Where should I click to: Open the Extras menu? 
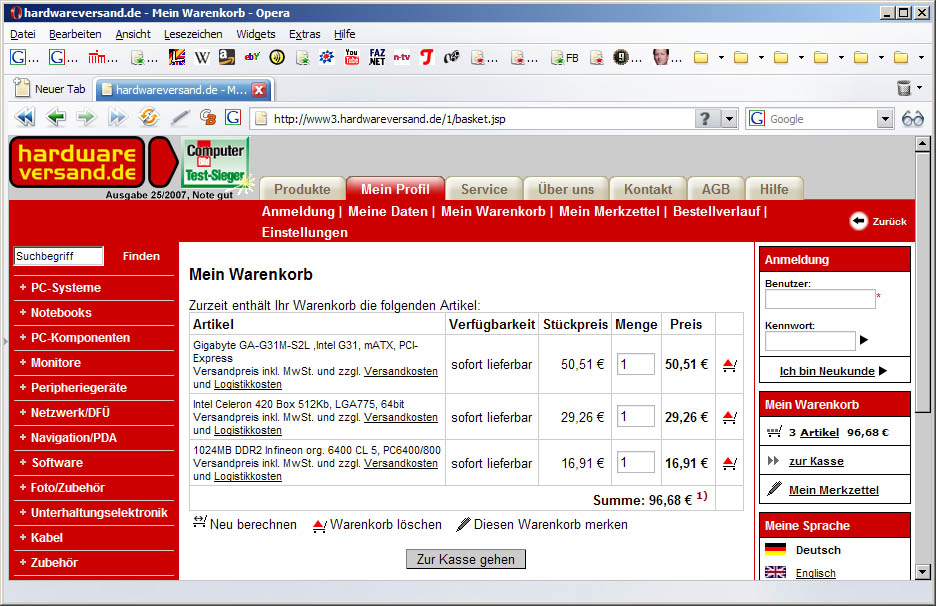pos(304,34)
